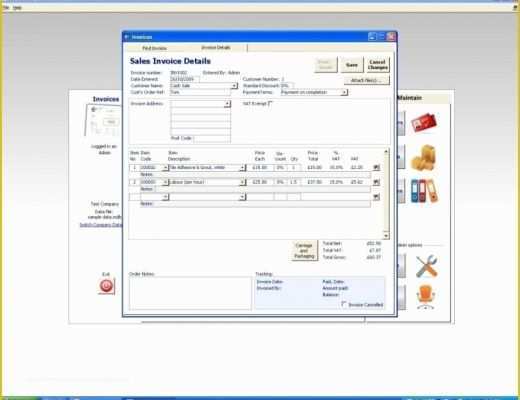Click the Discount field of line 1
The height and width of the screenshot is (400, 520).
pyautogui.click(x=280, y=168)
